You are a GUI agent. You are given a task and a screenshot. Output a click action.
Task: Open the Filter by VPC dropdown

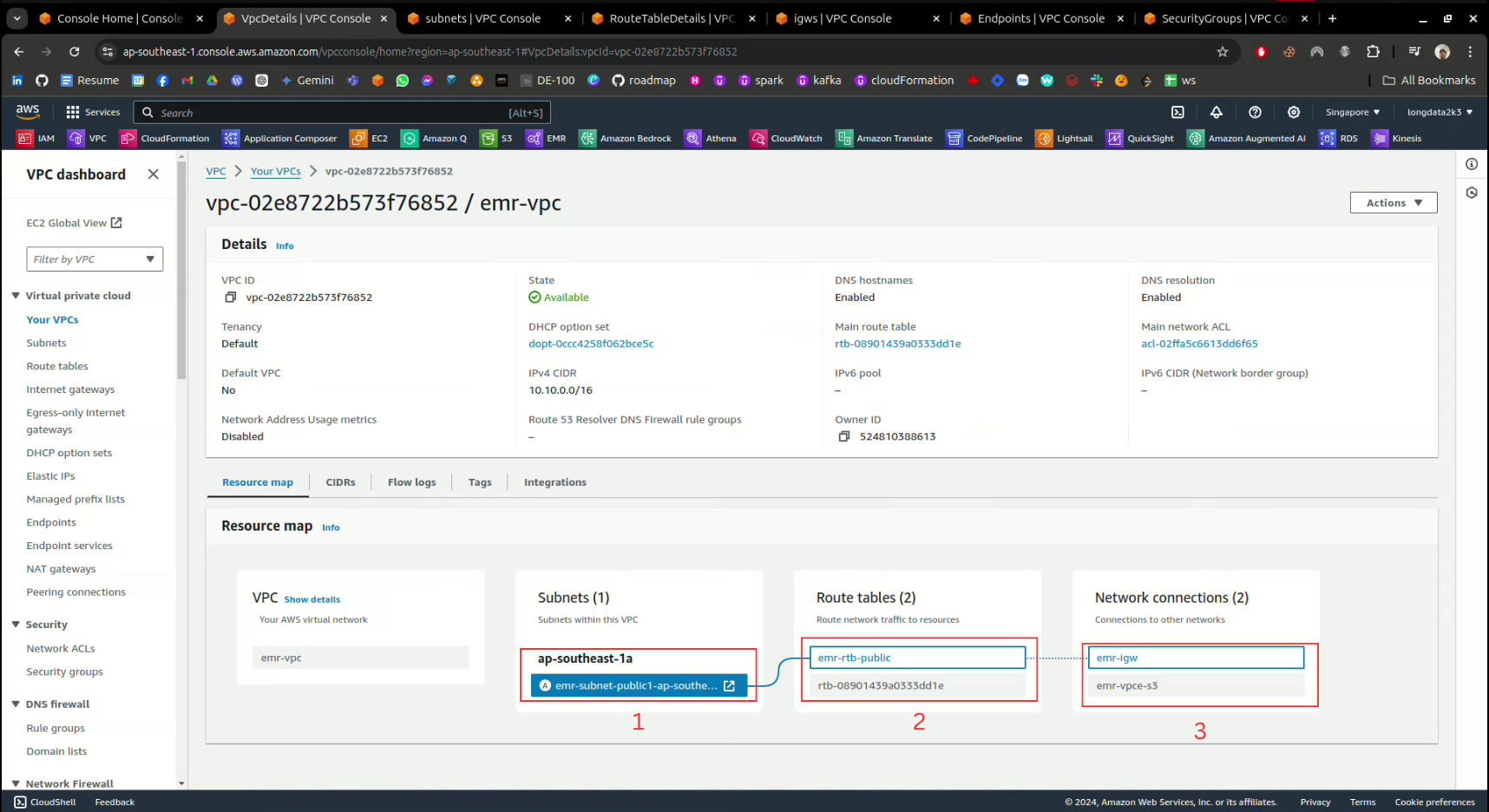click(x=95, y=259)
